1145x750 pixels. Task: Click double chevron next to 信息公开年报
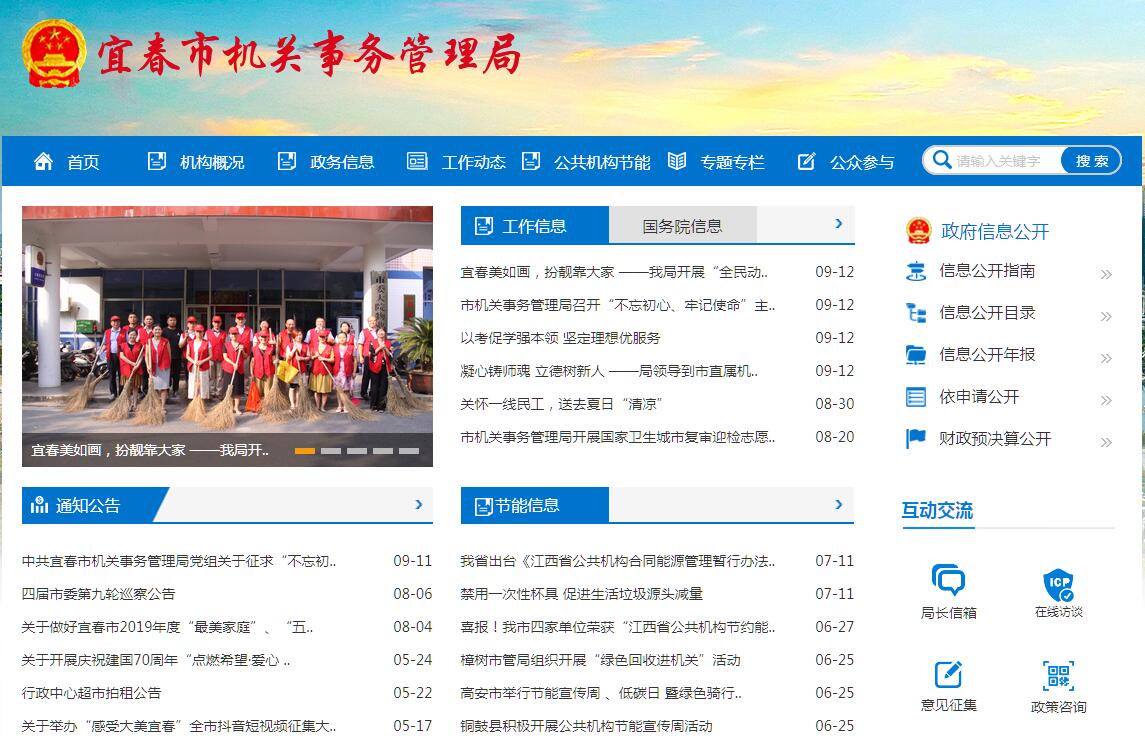tap(1106, 358)
